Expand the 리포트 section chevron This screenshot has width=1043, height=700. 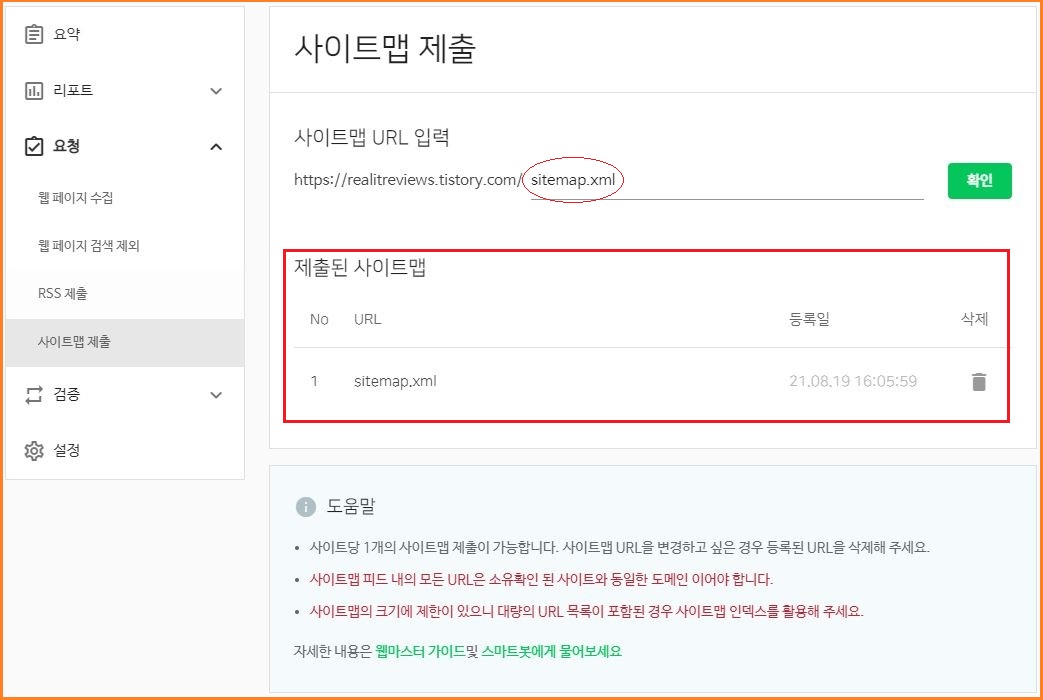[x=216, y=91]
